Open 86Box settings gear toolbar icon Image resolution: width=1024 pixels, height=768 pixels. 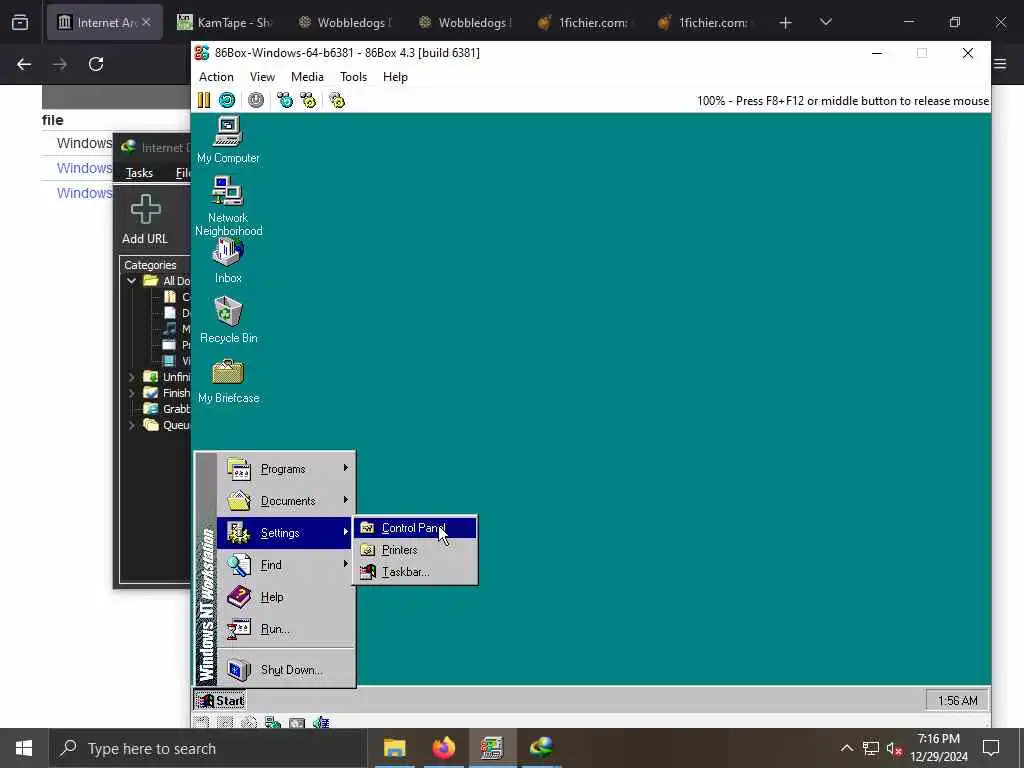click(x=337, y=100)
